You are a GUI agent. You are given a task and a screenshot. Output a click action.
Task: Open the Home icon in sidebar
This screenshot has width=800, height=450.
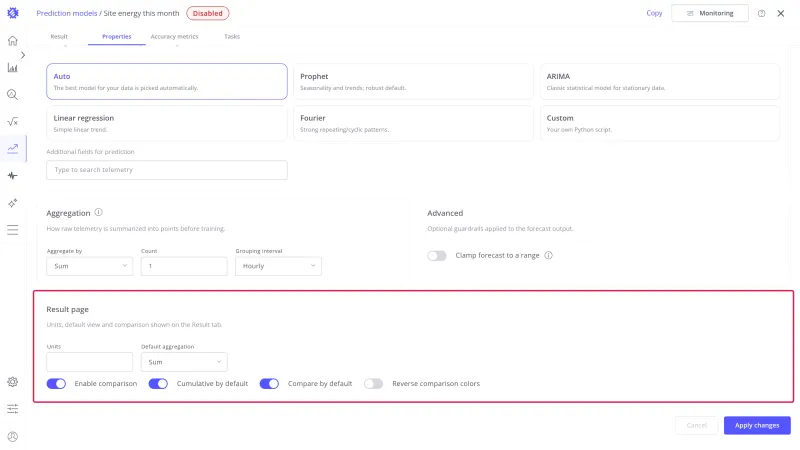tap(13, 41)
